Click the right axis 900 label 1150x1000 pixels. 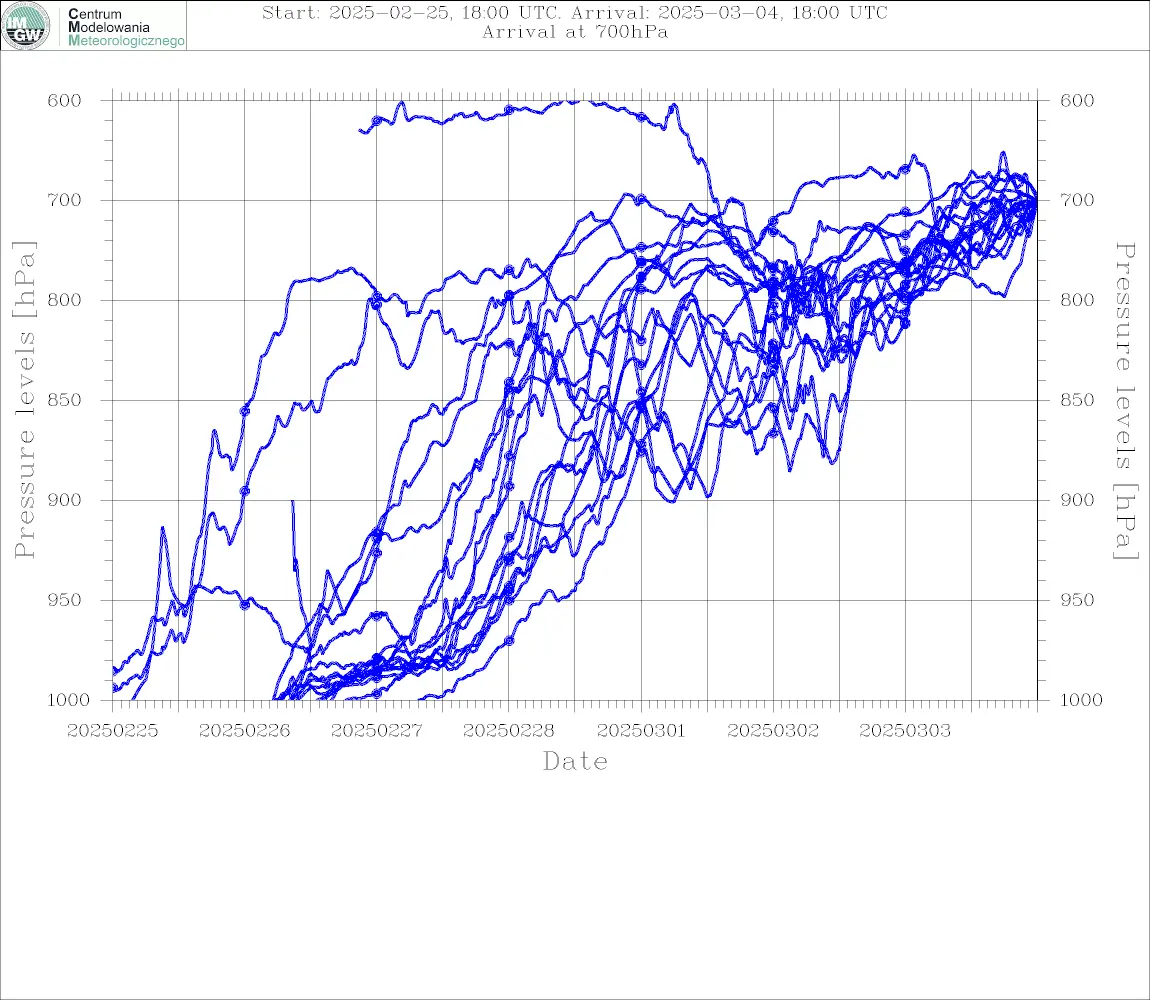coord(1077,500)
